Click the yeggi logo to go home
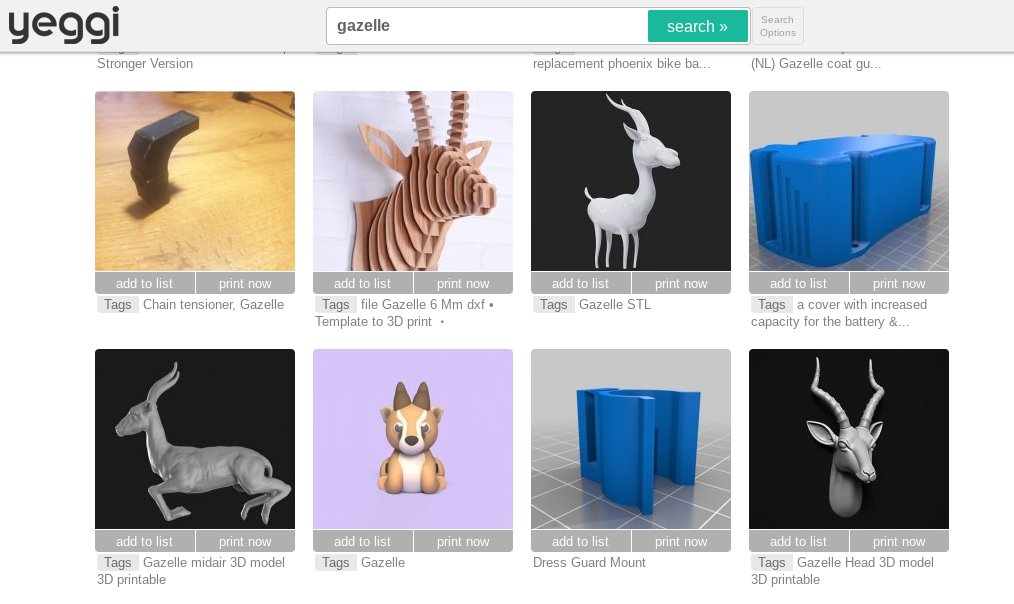This screenshot has height=604, width=1014. click(63, 25)
